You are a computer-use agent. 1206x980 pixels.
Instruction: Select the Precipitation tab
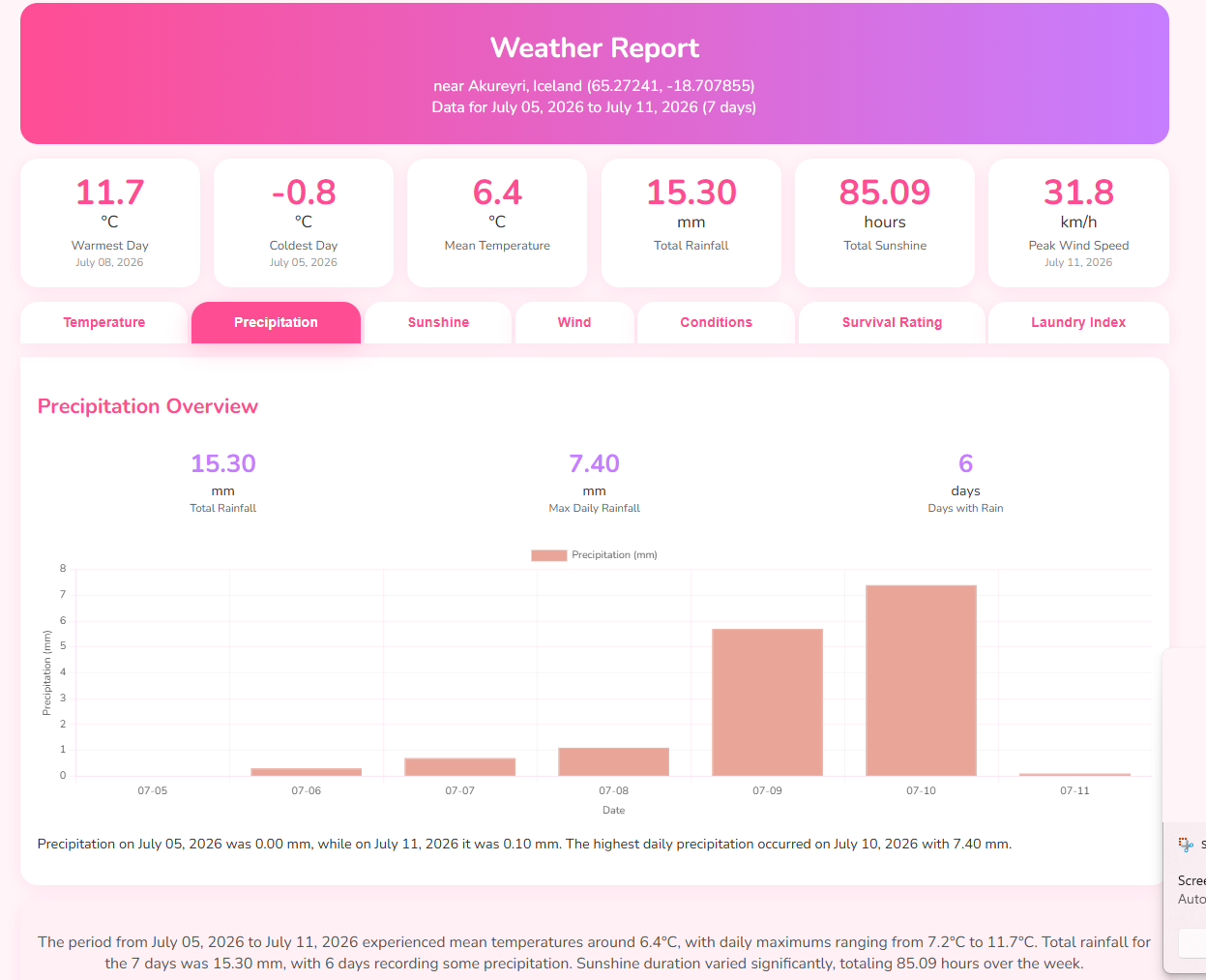click(276, 322)
